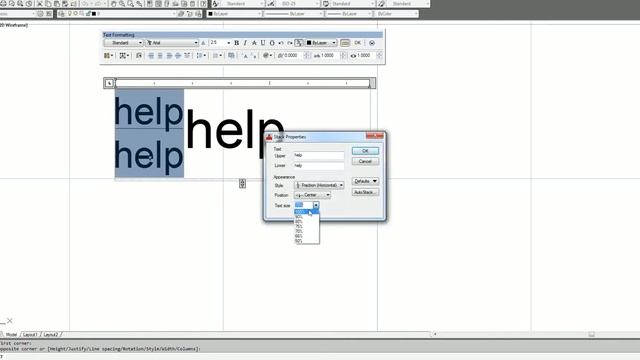
Task: Open the Arial font dropdown
Action: [x=172, y=43]
